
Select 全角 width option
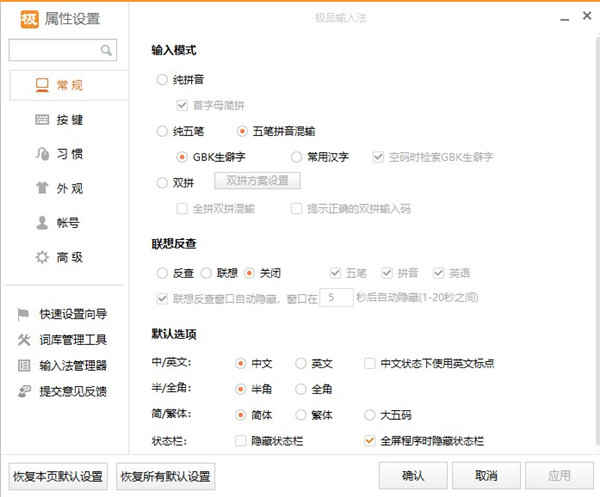300,389
